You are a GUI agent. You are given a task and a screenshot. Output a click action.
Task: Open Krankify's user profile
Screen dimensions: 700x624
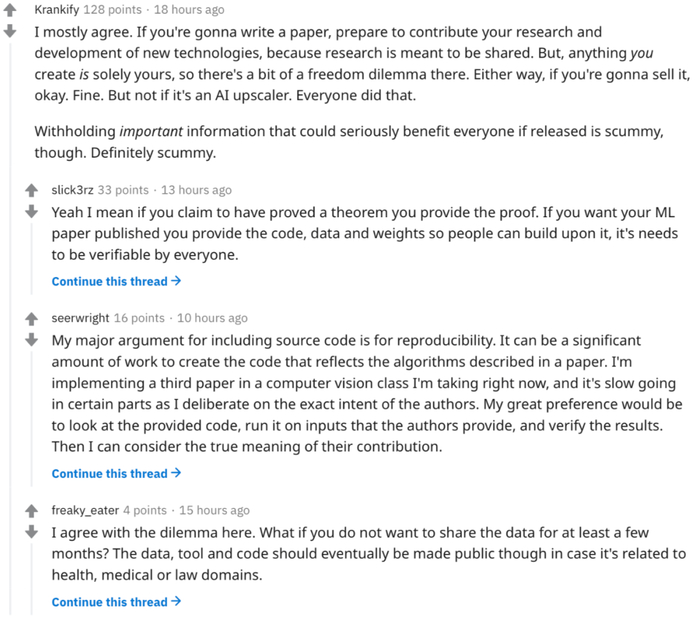(57, 9)
